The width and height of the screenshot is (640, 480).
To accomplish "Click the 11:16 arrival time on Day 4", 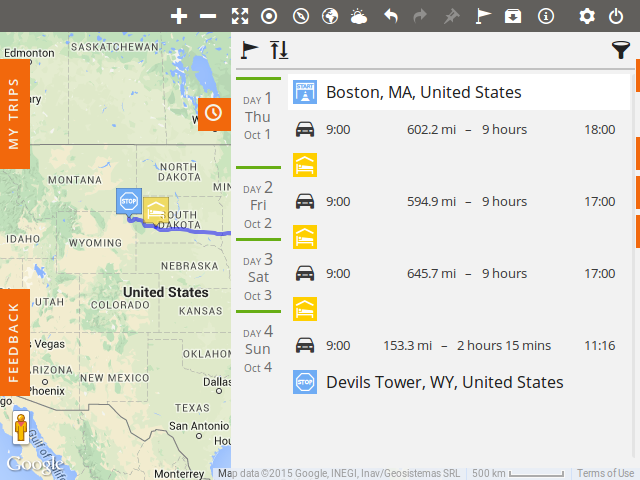I will pos(600,345).
